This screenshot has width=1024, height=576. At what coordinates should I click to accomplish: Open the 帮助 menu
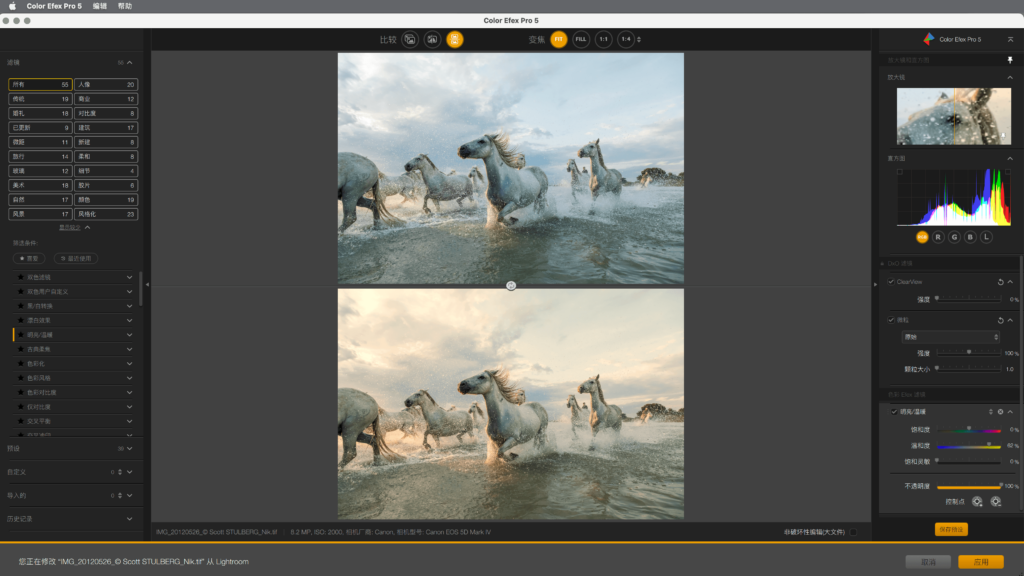(x=125, y=6)
